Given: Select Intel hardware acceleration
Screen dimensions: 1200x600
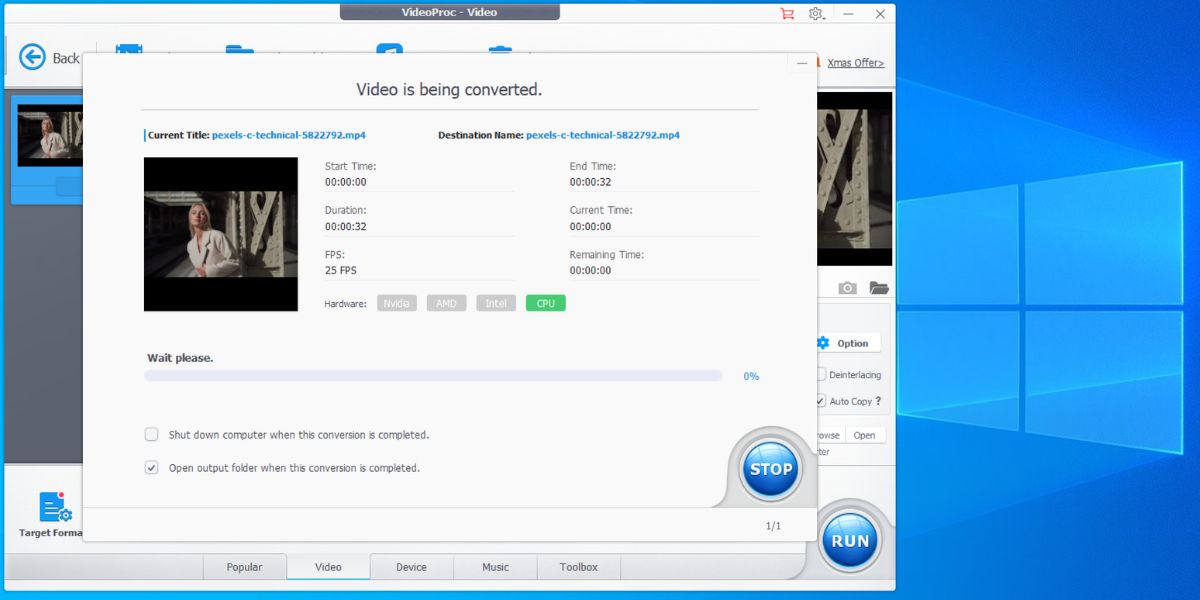Looking at the screenshot, I should click(495, 302).
